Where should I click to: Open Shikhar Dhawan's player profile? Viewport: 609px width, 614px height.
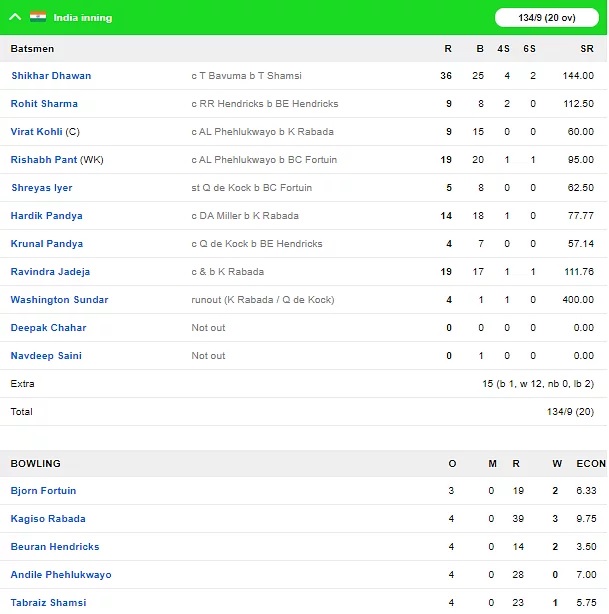(x=51, y=76)
